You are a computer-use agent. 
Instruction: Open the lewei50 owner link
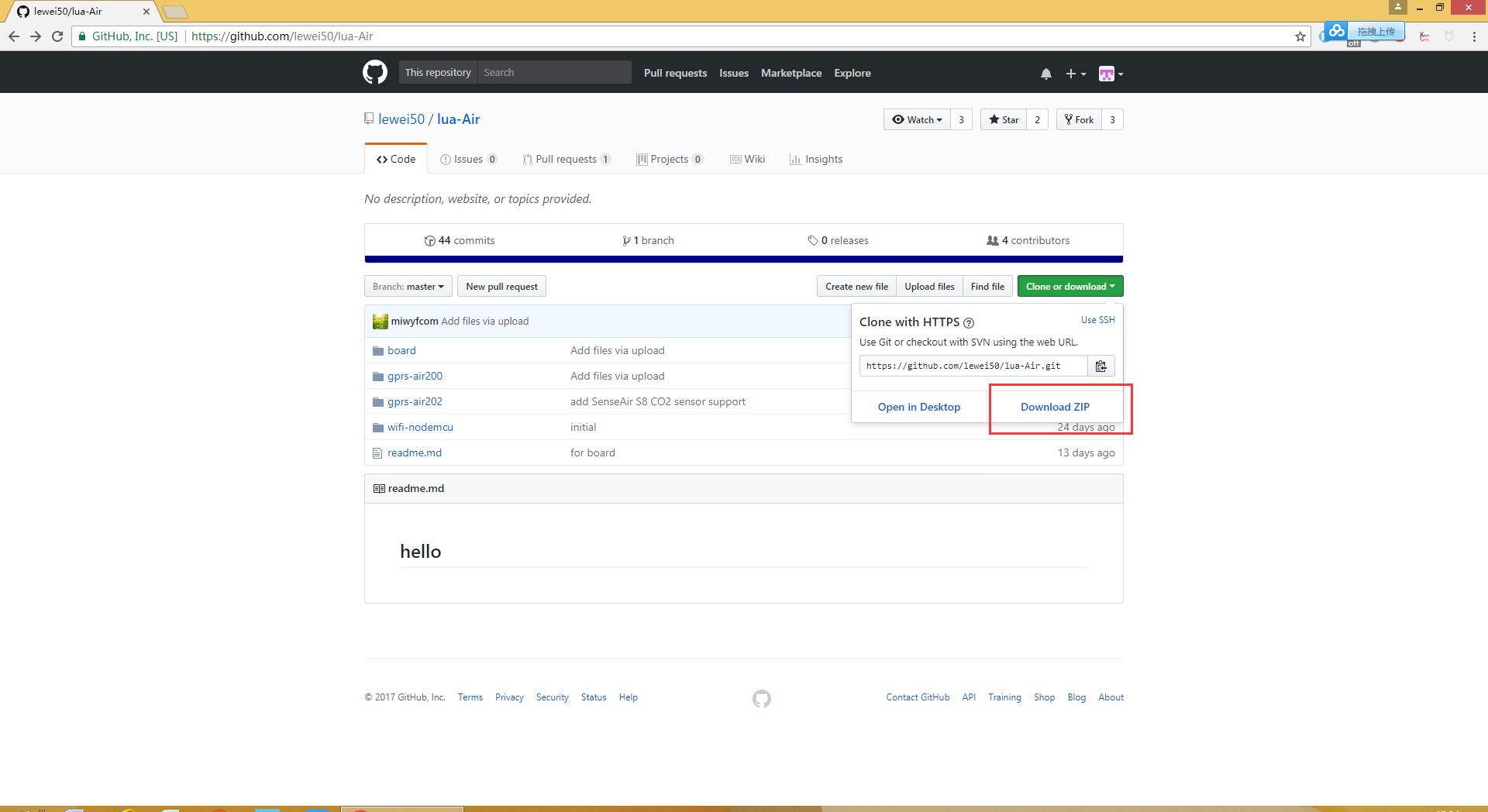tap(401, 119)
